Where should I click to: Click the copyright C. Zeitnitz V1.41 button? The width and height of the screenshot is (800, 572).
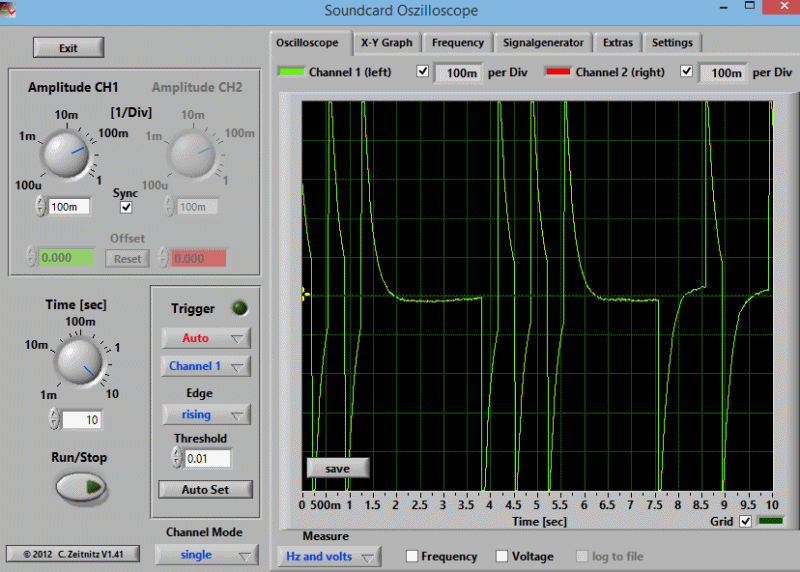pos(73,554)
